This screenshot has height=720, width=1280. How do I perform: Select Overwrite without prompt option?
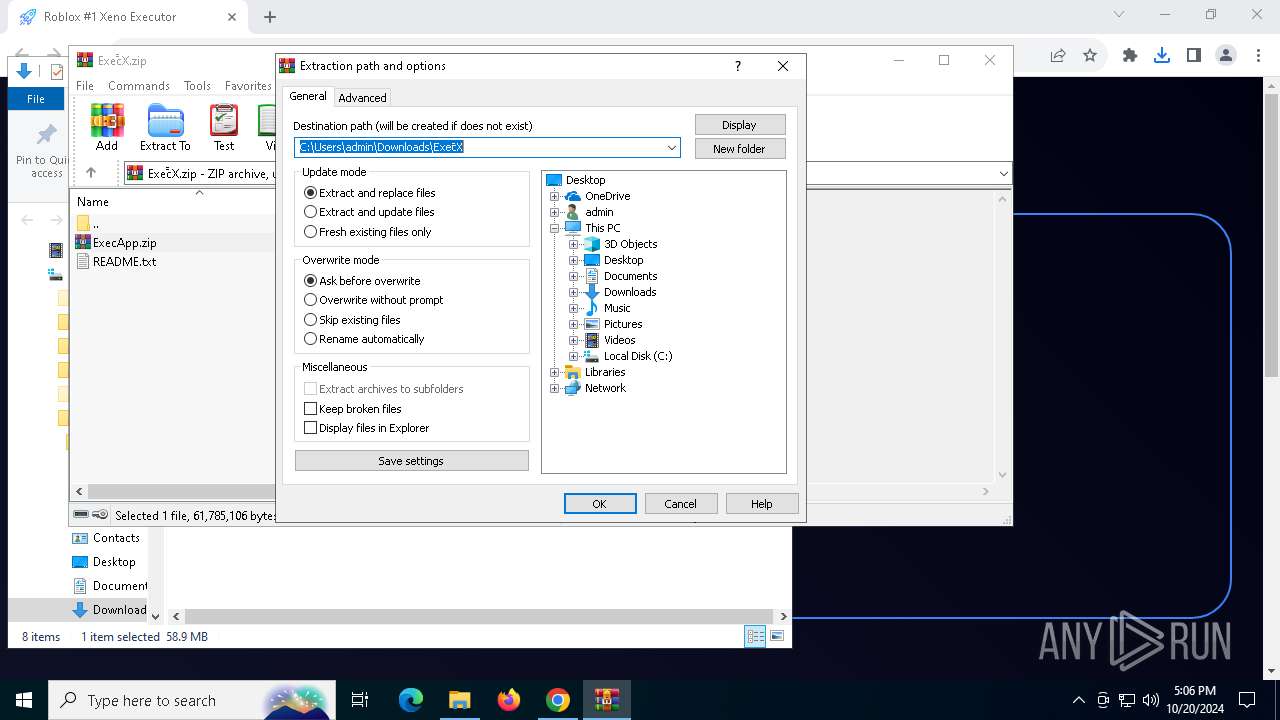pos(373,300)
